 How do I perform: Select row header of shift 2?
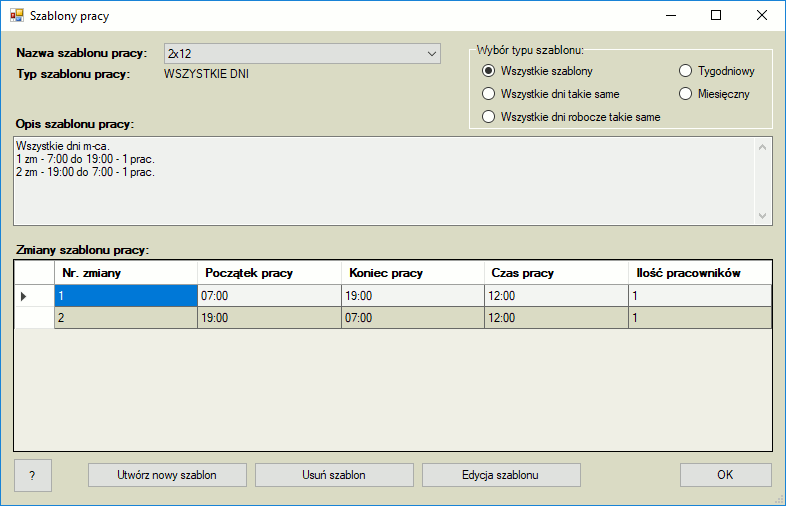[x=34, y=318]
